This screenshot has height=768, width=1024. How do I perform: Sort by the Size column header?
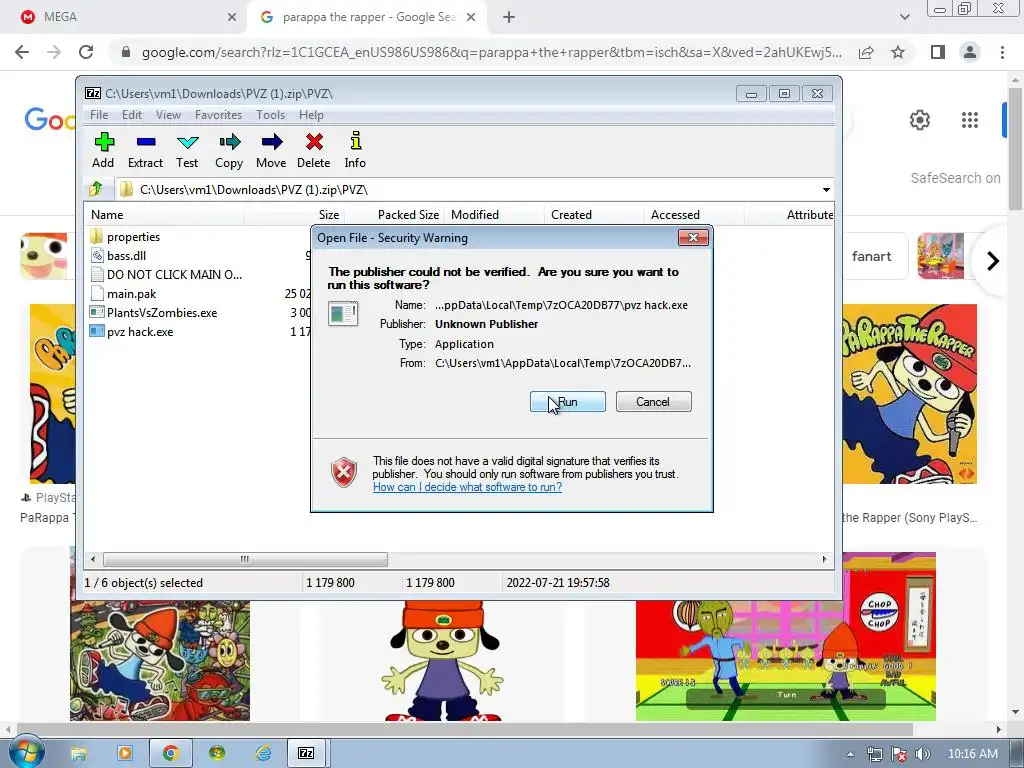295,215
